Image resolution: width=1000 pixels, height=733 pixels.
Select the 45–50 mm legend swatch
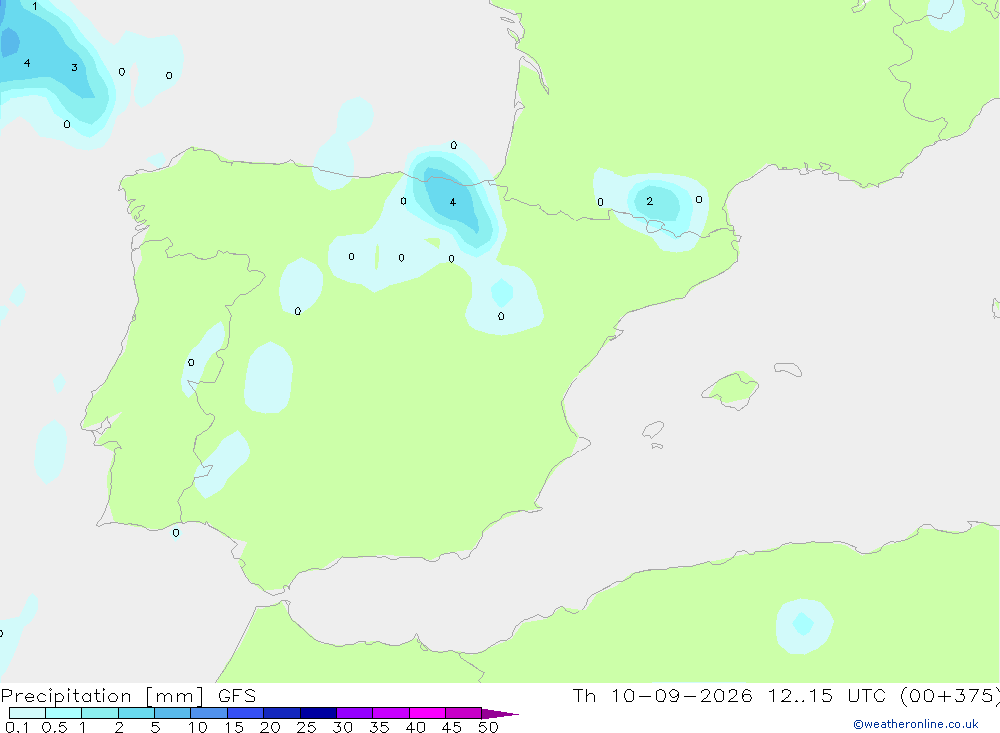[x=463, y=713]
